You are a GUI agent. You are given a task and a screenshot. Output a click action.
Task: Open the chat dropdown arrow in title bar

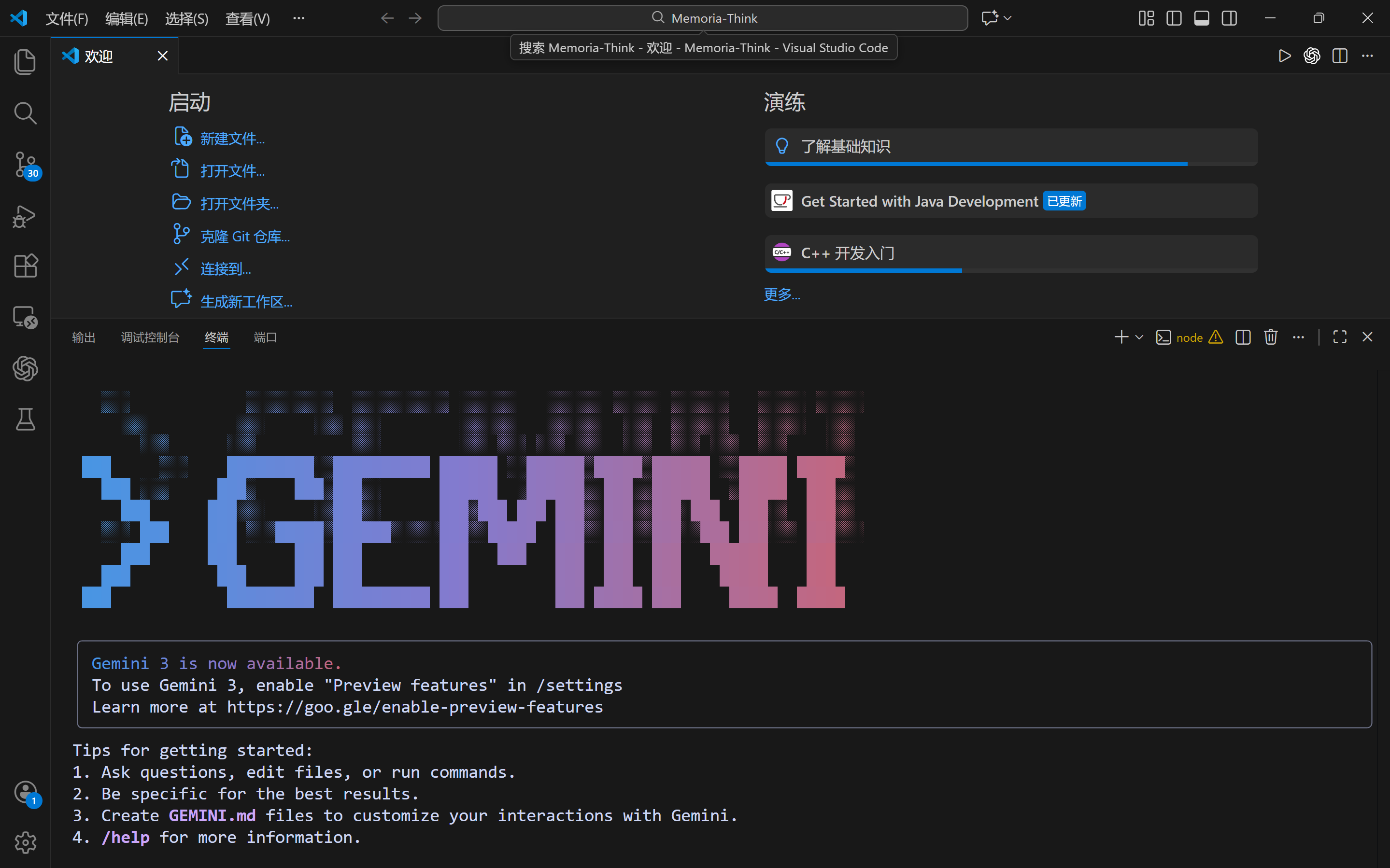1007,18
